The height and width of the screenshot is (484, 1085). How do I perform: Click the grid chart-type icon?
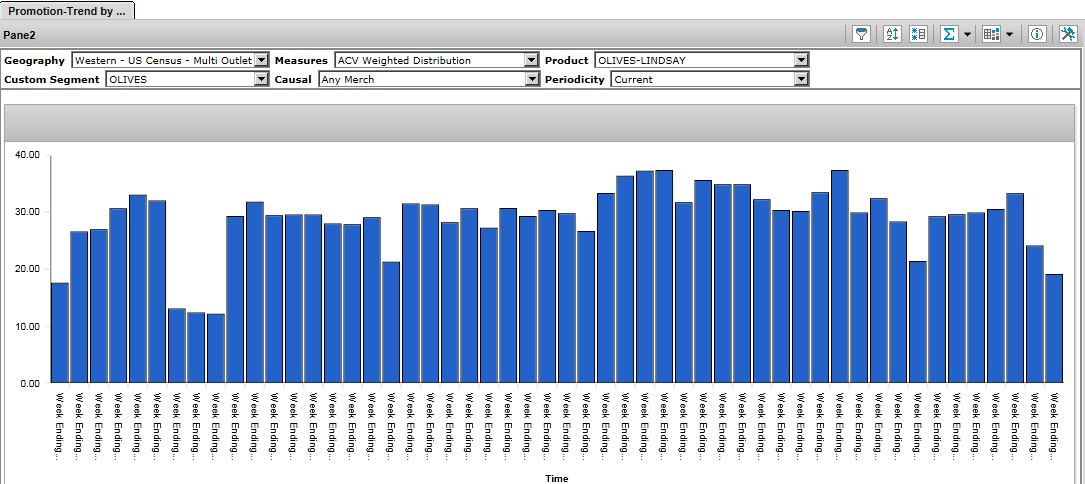coord(991,34)
